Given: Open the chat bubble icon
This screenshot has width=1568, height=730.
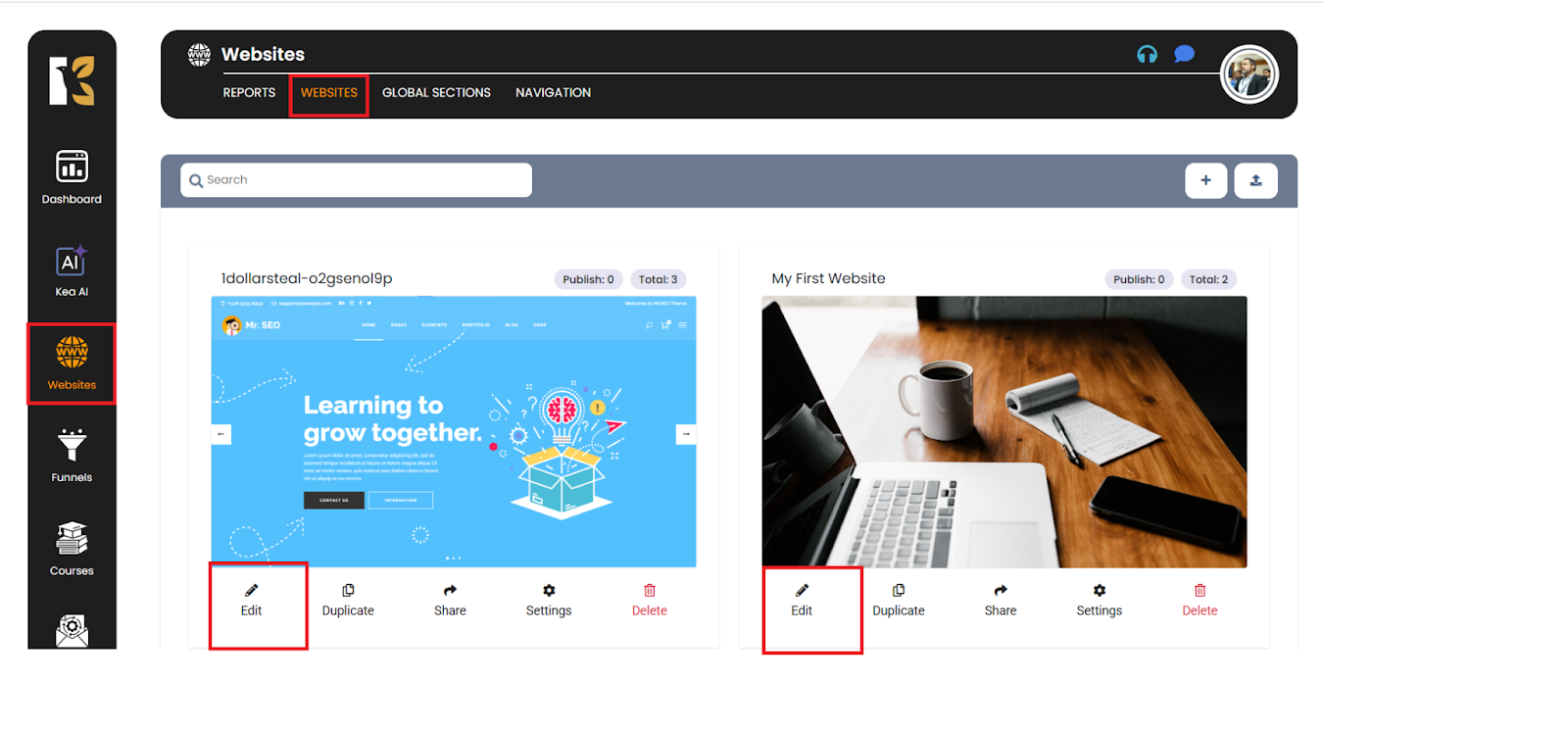Looking at the screenshot, I should click(1184, 54).
